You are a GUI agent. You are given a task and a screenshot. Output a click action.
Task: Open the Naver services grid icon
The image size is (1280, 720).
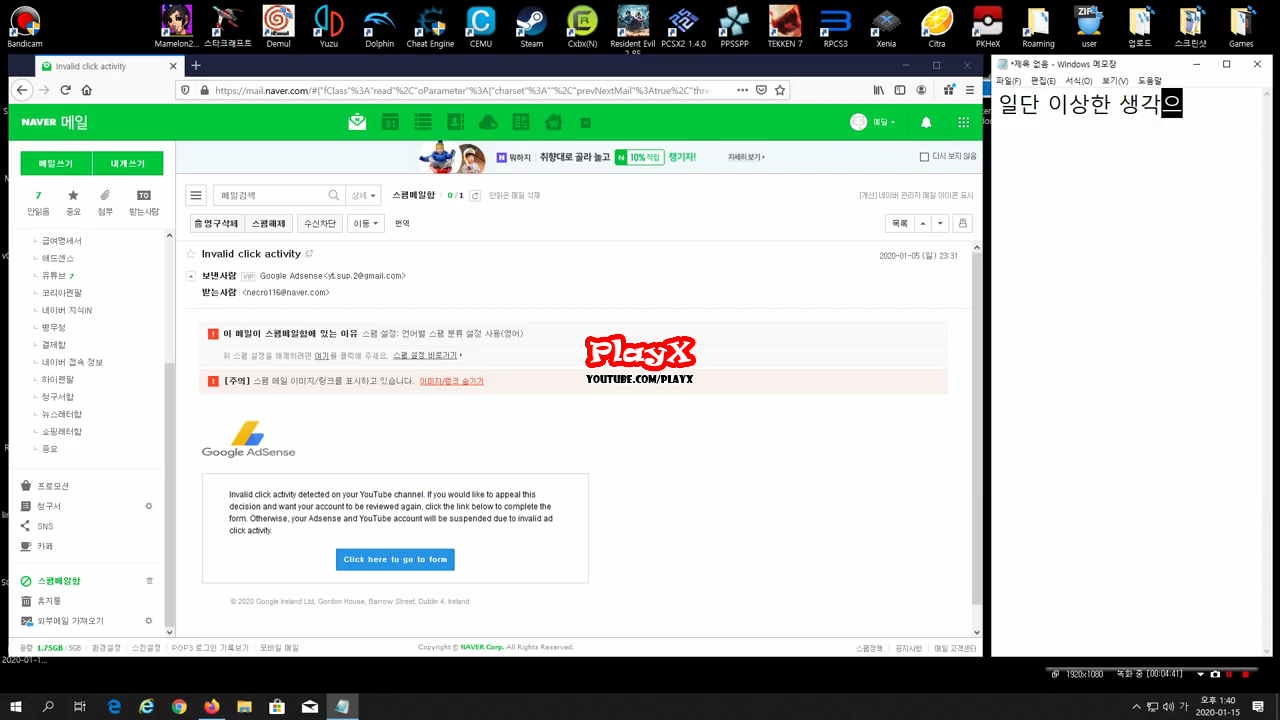coord(963,122)
